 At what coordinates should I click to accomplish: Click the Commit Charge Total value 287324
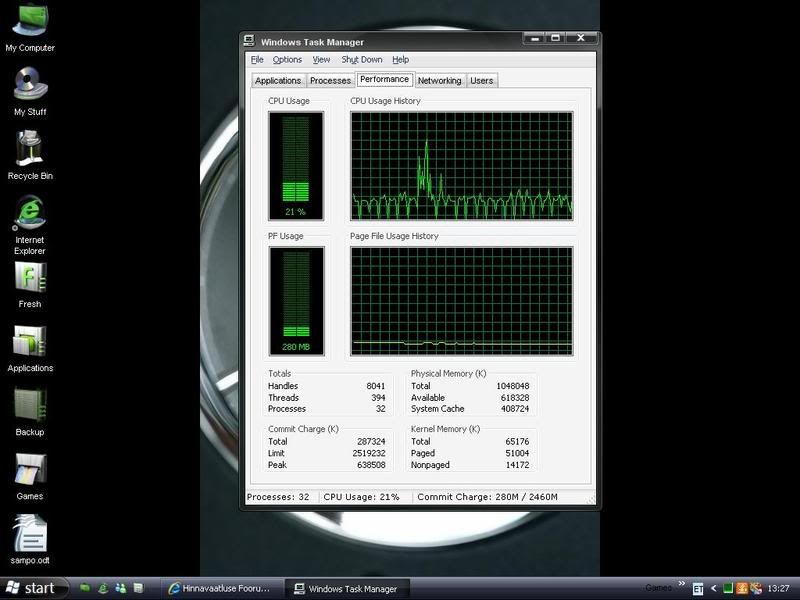(371, 442)
